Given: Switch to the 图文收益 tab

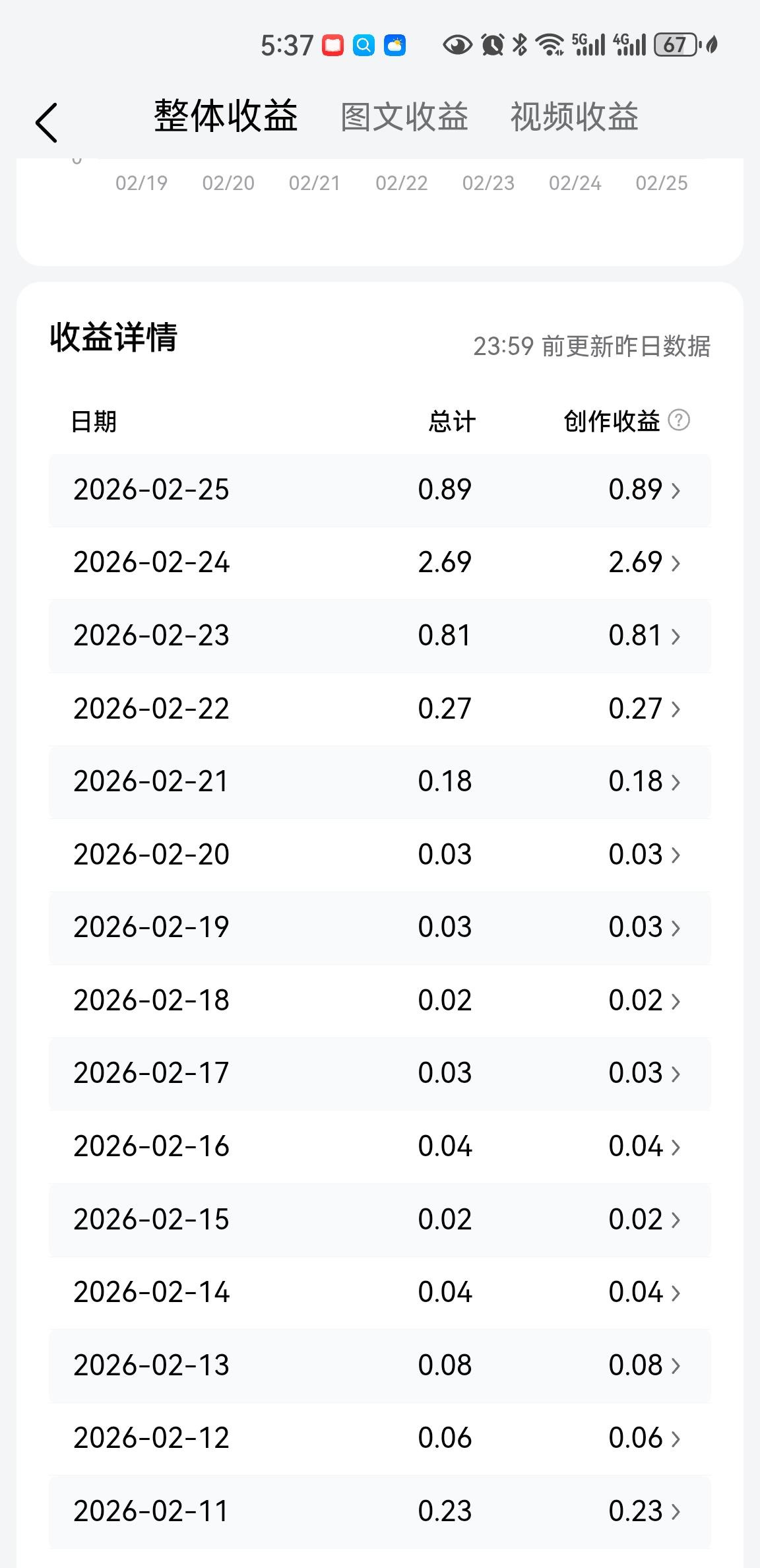Looking at the screenshot, I should pyautogui.click(x=404, y=117).
